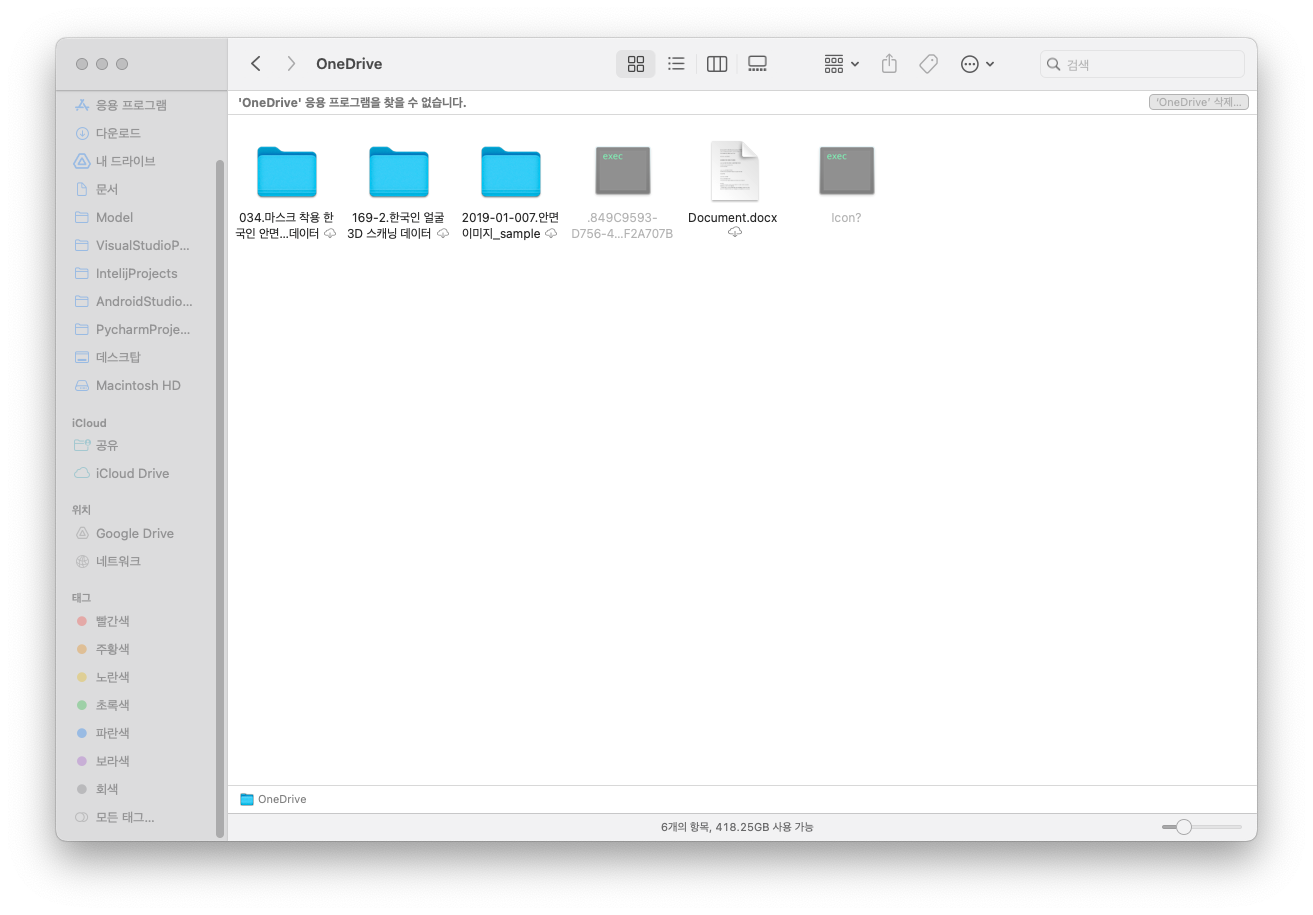Switch to column view
Screen dimensions: 1313x915
(x=716, y=64)
